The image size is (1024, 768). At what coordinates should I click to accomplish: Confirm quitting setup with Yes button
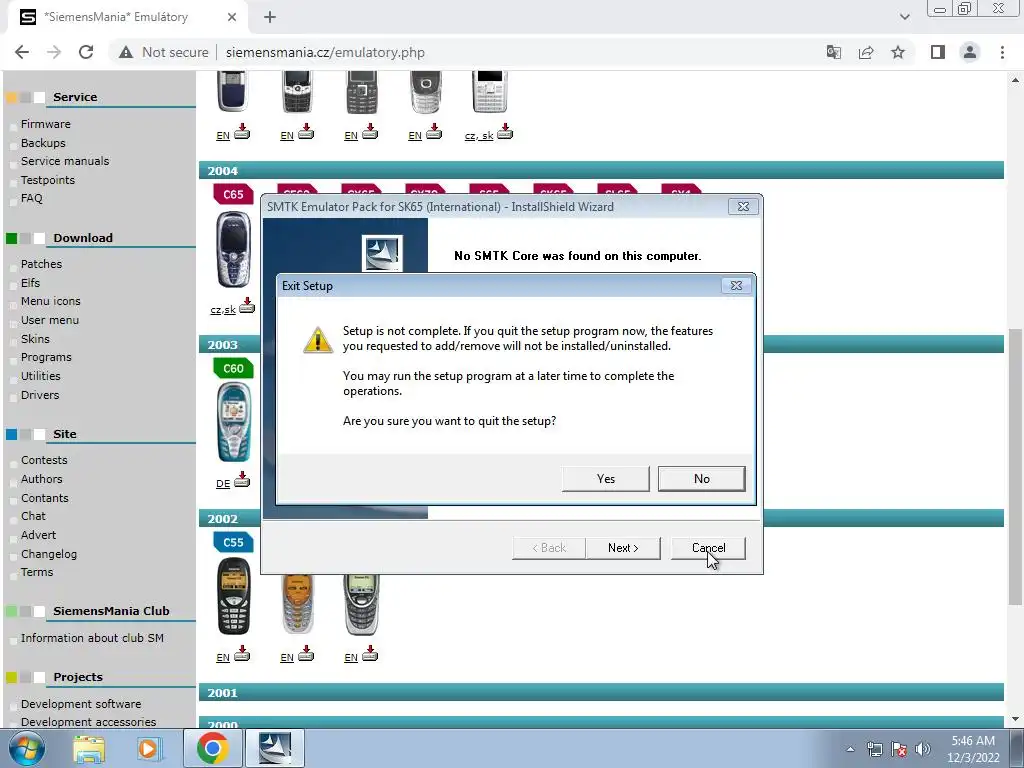coord(605,479)
